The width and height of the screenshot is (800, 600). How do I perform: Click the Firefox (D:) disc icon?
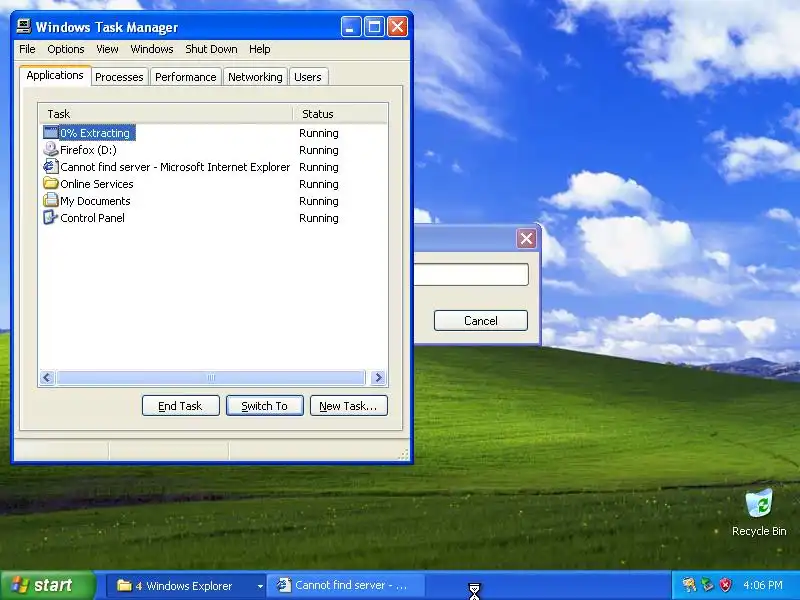click(x=51, y=150)
